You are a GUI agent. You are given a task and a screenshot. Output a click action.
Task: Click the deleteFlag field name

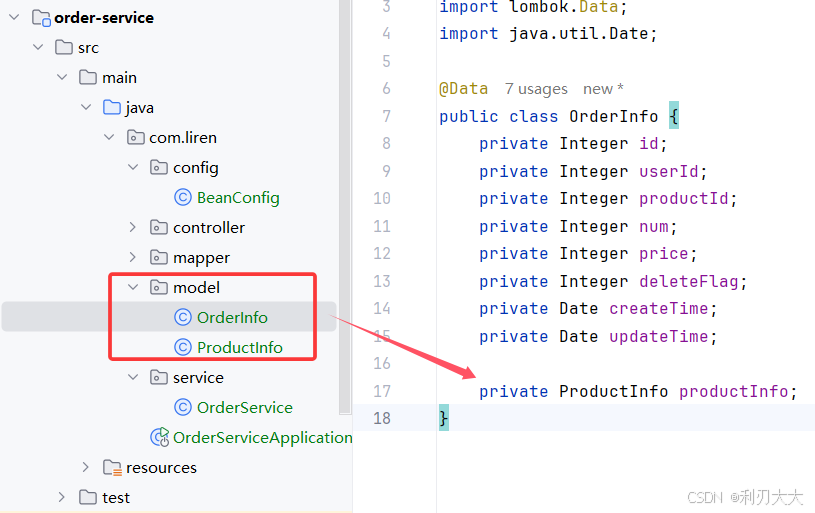click(x=689, y=282)
